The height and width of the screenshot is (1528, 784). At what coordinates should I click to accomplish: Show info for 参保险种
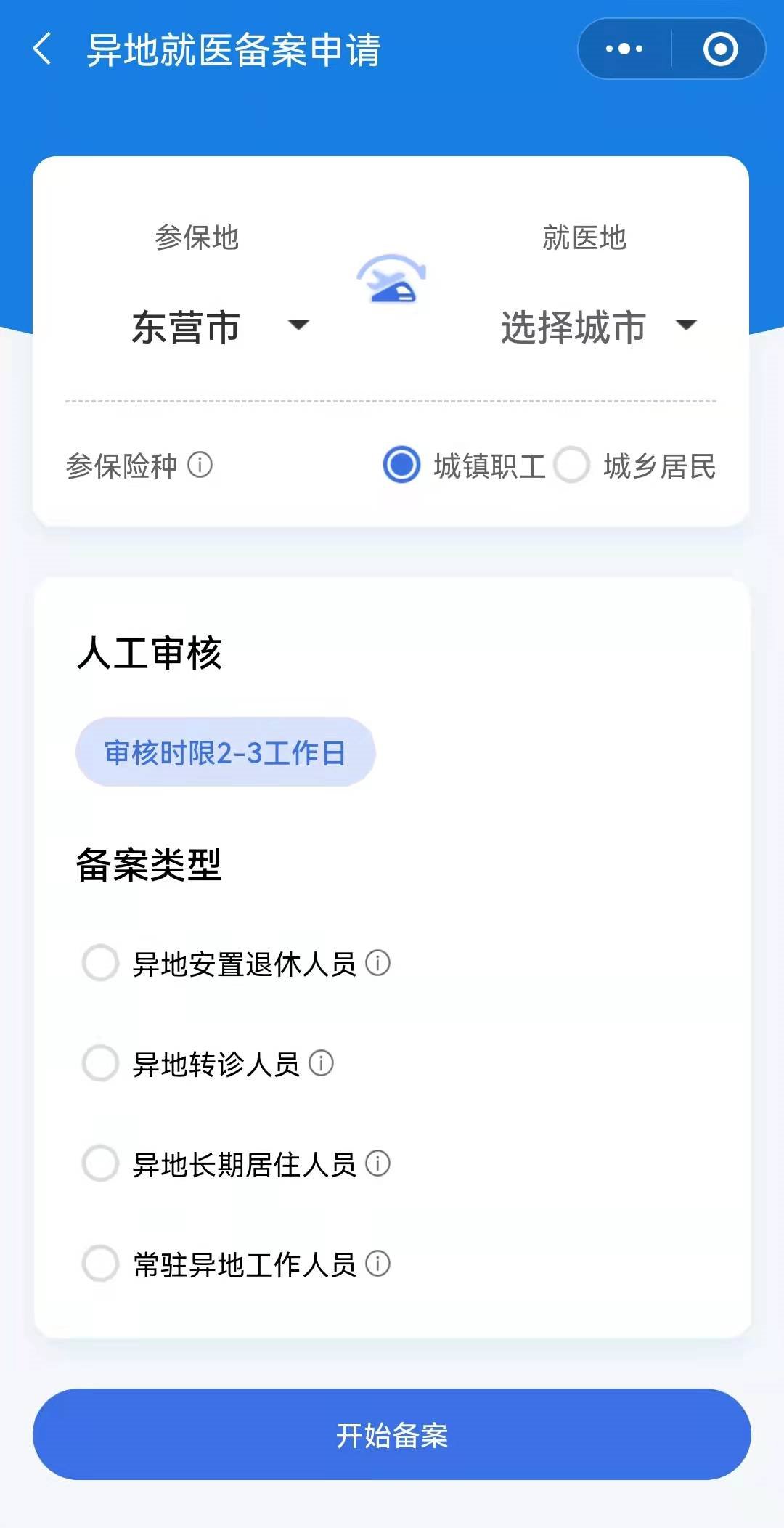(200, 465)
